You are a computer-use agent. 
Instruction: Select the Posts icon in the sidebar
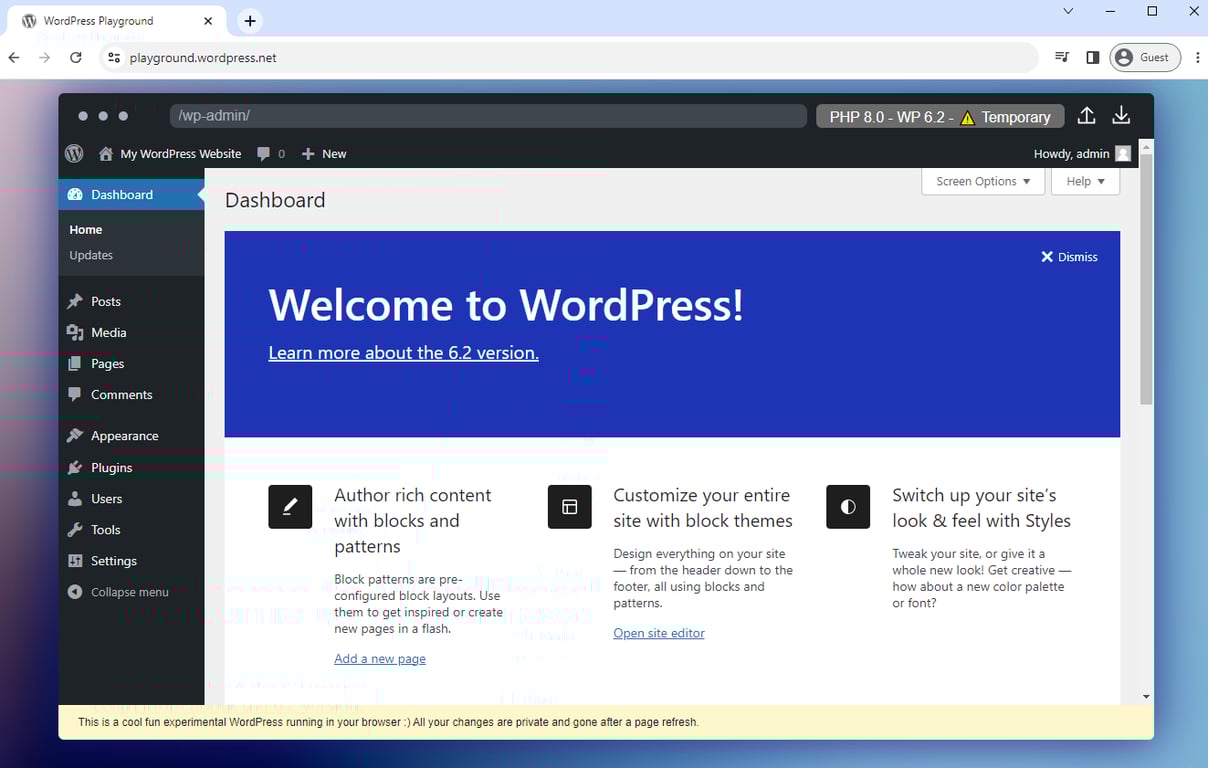click(77, 301)
